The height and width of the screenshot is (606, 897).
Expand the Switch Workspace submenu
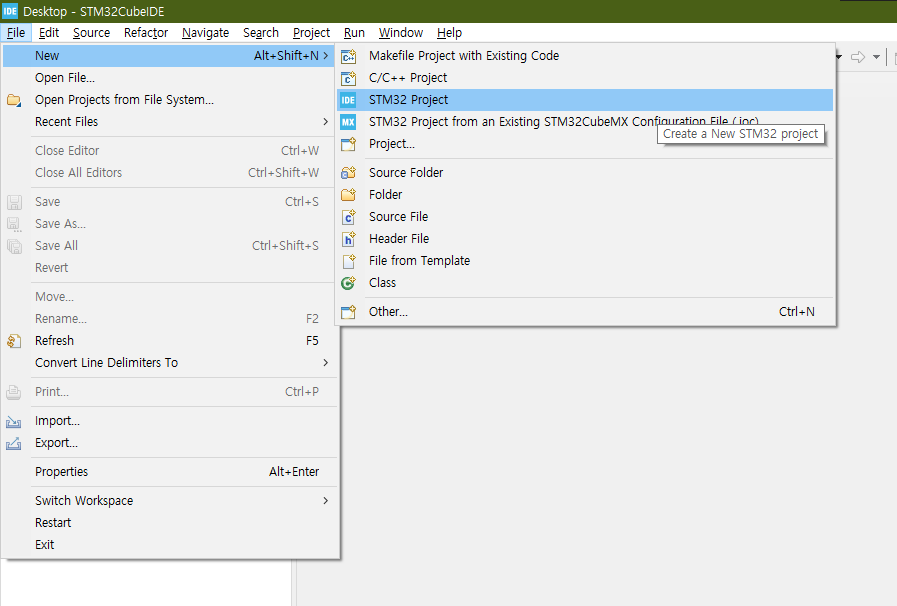coord(326,500)
